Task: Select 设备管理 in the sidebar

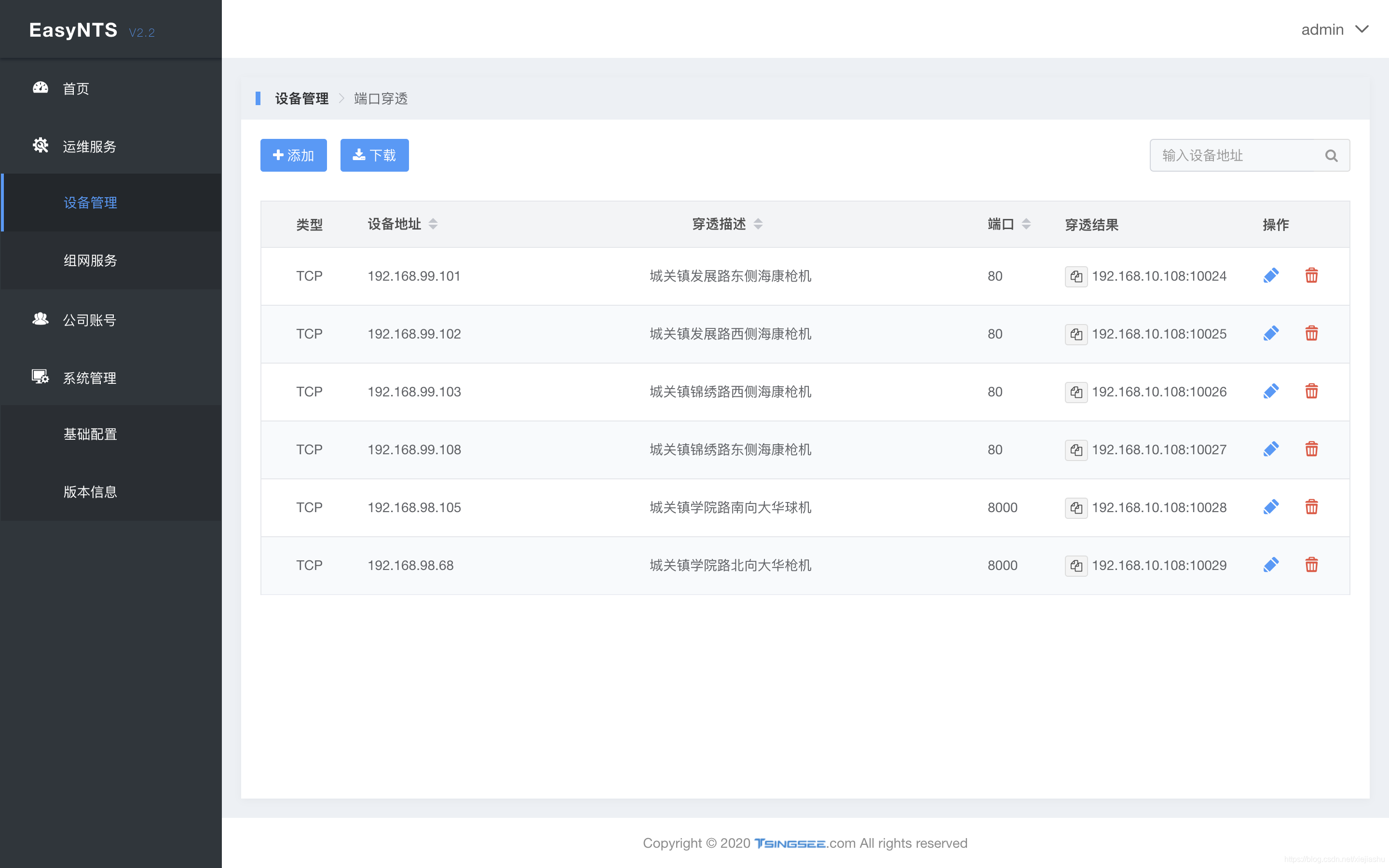Action: 111,203
